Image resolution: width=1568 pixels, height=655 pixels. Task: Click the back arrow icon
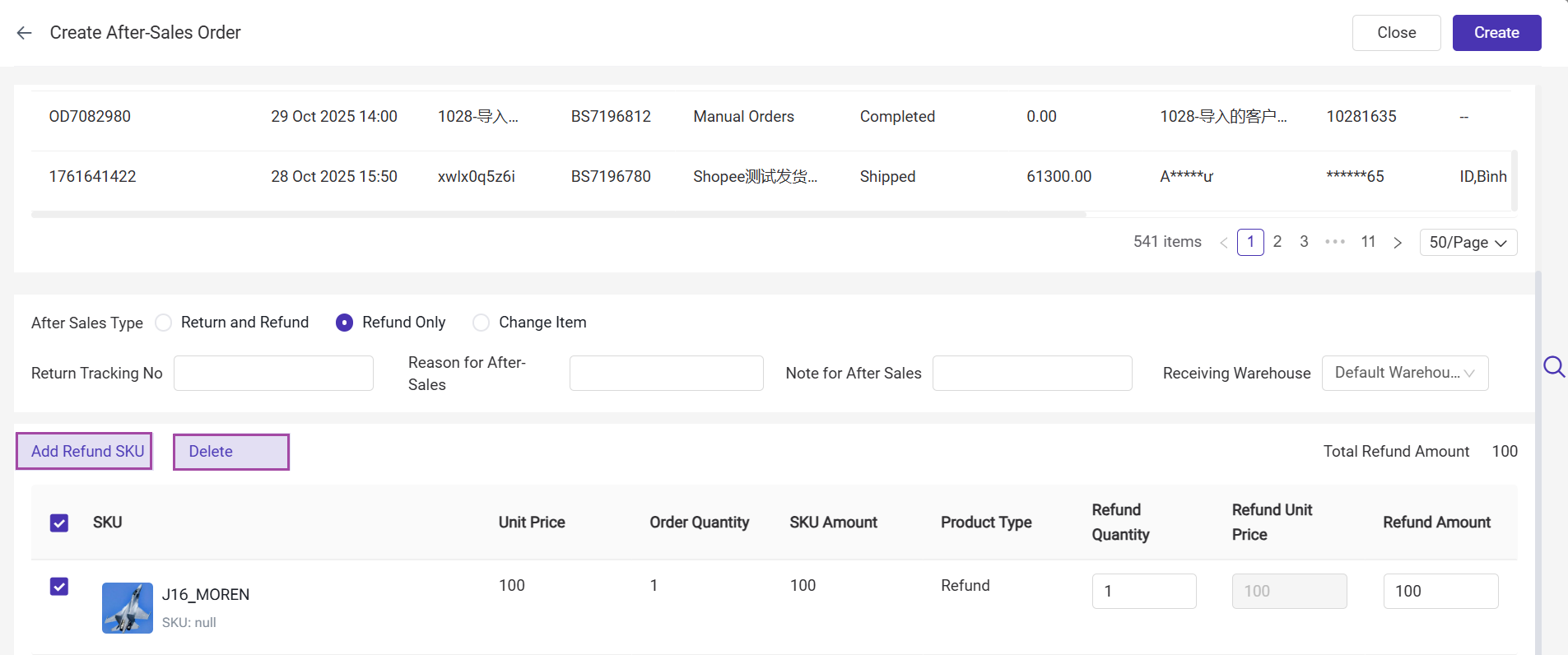tap(24, 33)
